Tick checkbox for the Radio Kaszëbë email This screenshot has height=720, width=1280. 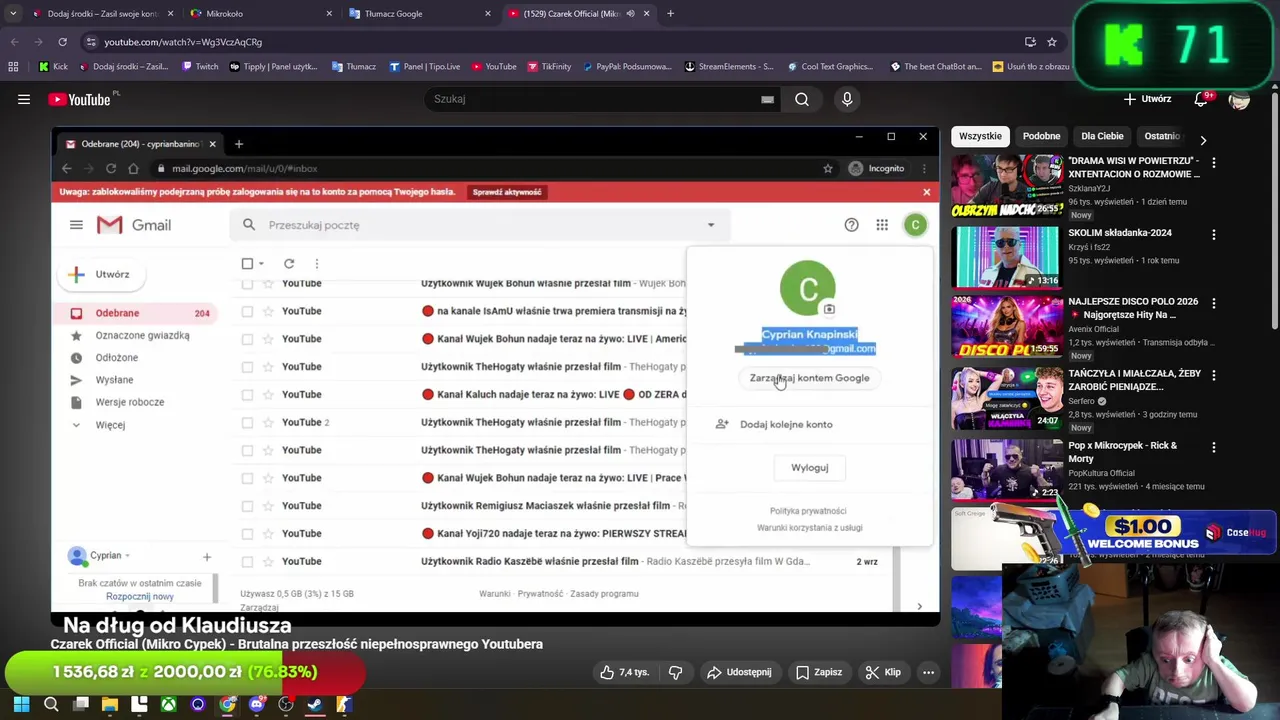pyautogui.click(x=247, y=561)
